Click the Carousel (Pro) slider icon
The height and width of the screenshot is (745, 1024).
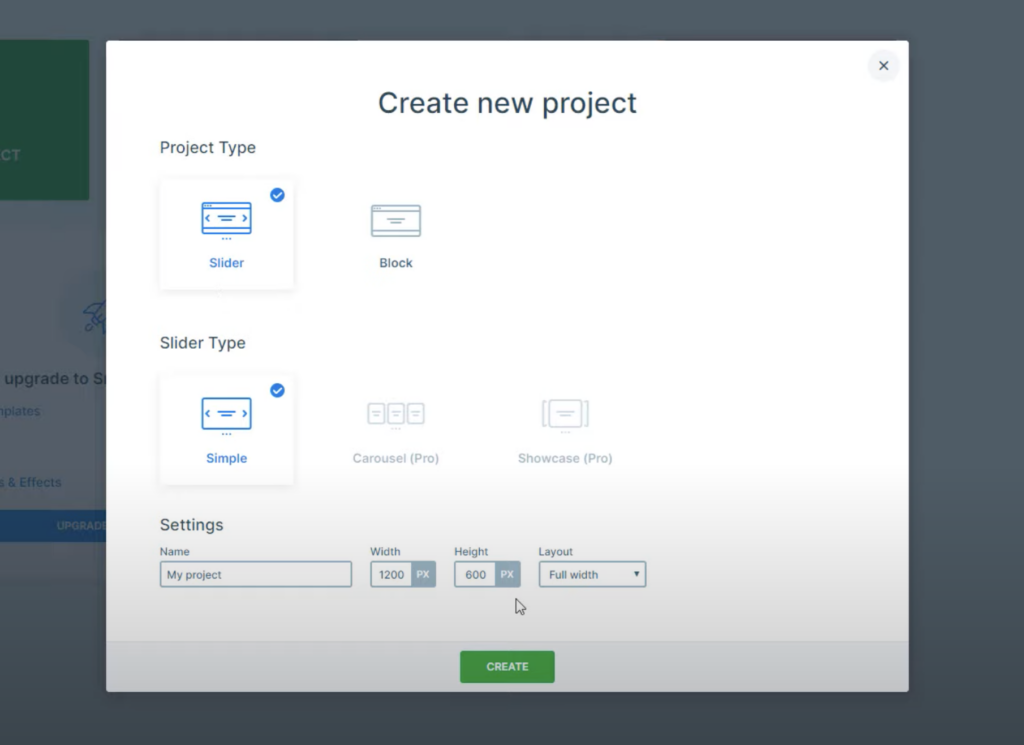[x=396, y=414]
